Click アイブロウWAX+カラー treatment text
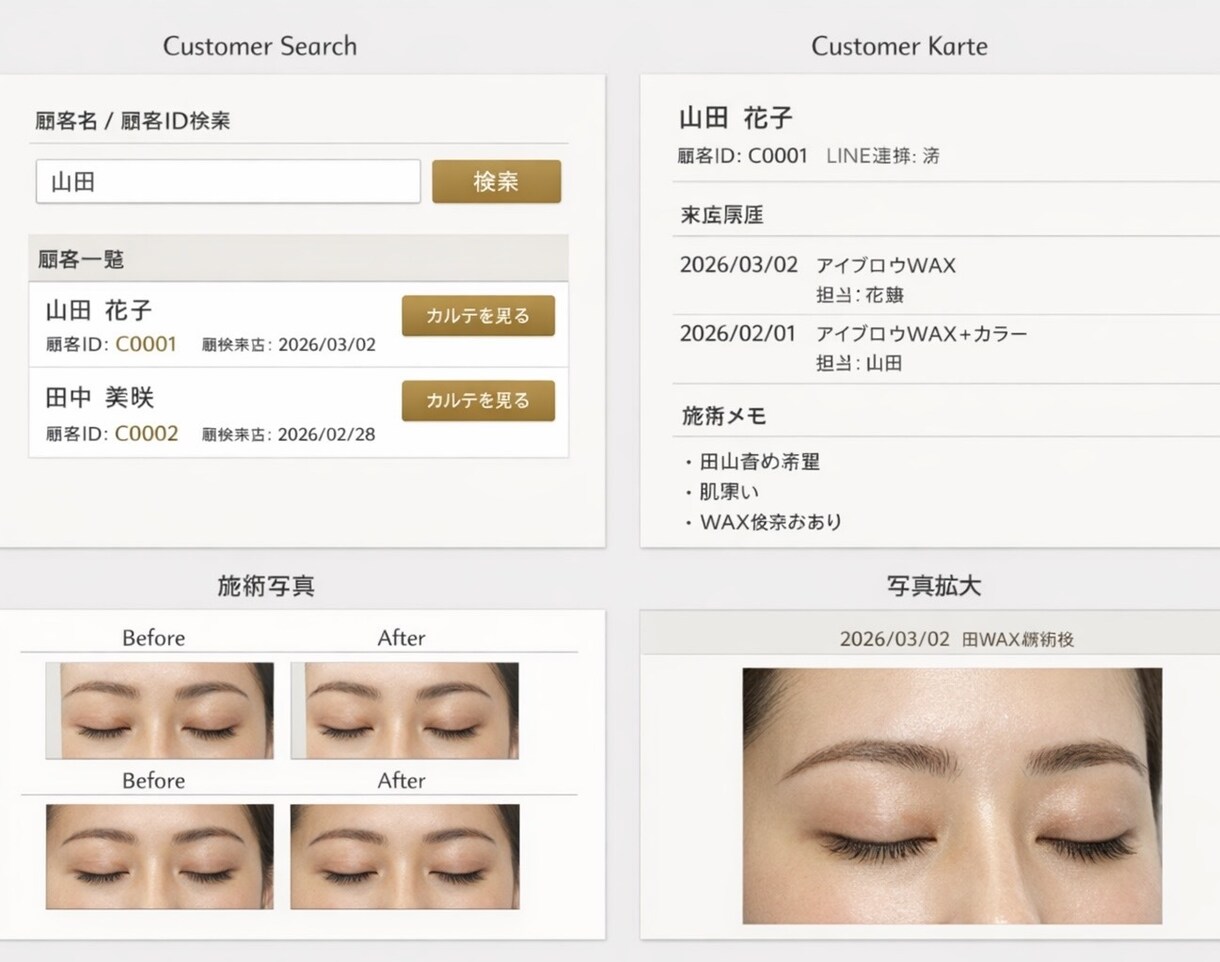Image resolution: width=1220 pixels, height=962 pixels. pos(921,334)
